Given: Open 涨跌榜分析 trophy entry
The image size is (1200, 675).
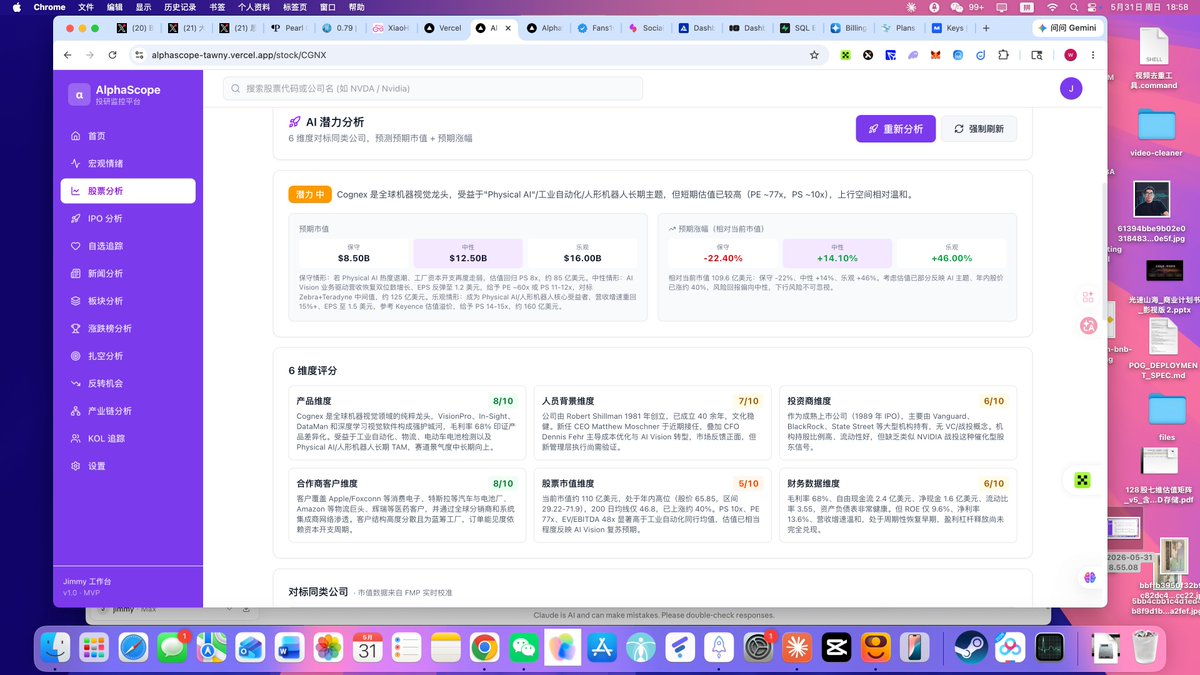Looking at the screenshot, I should 127,328.
